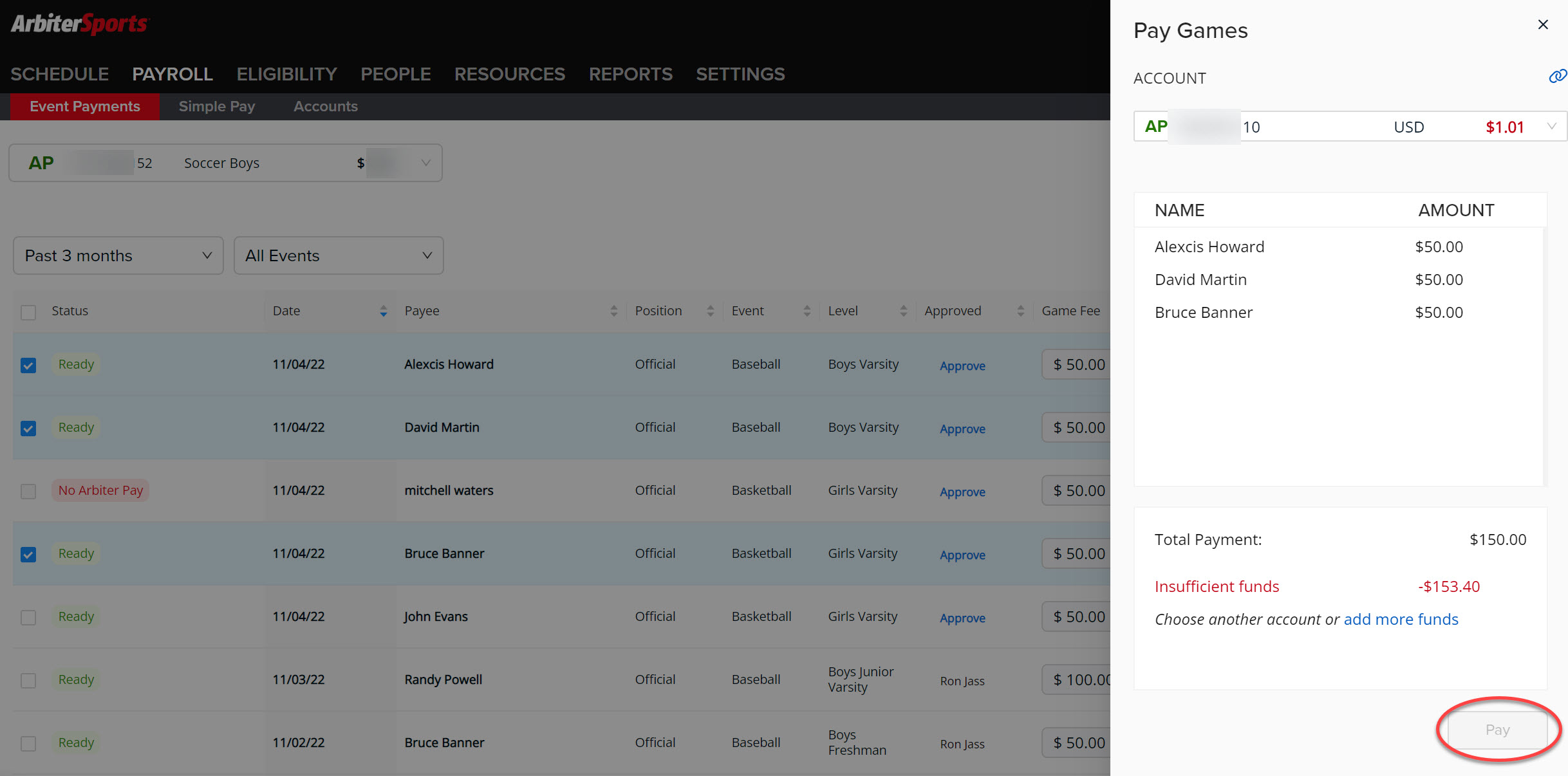Open the SETTINGS menu

[x=740, y=74]
